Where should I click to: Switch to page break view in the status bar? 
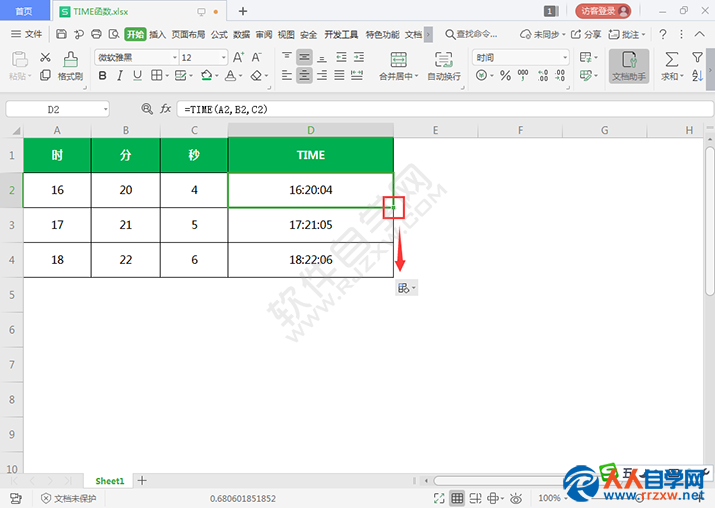(475, 498)
